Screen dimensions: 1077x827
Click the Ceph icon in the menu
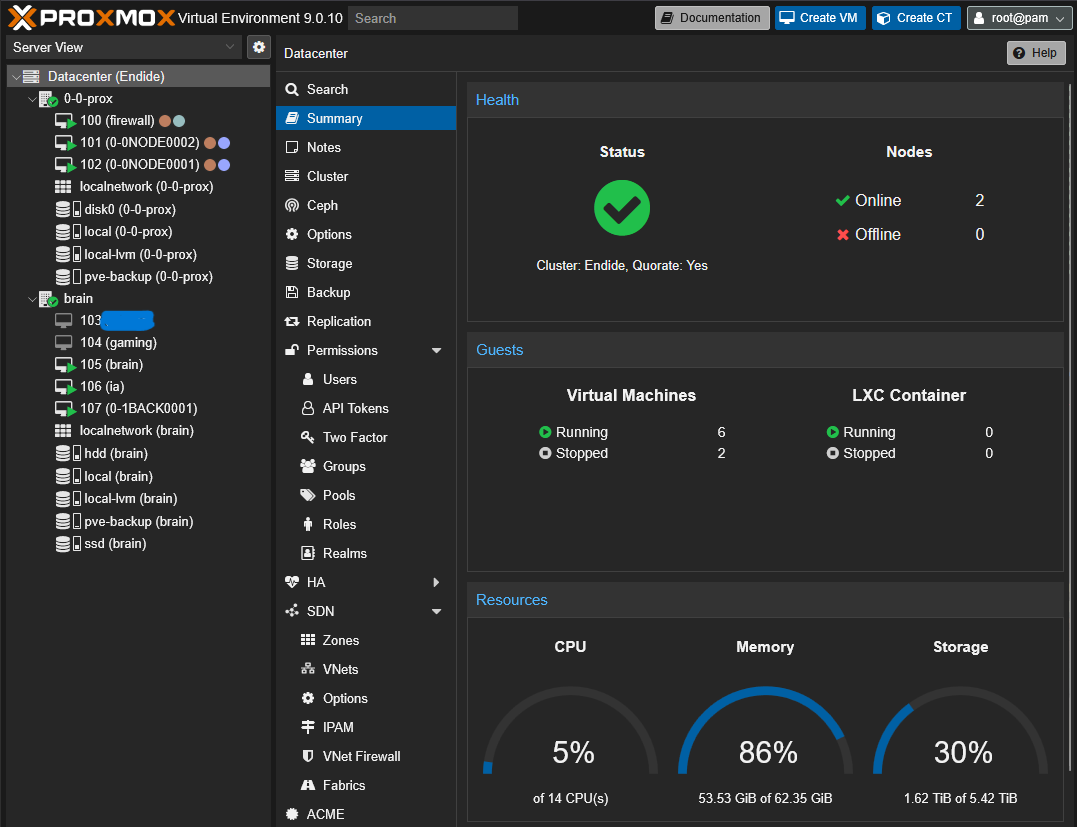point(292,205)
